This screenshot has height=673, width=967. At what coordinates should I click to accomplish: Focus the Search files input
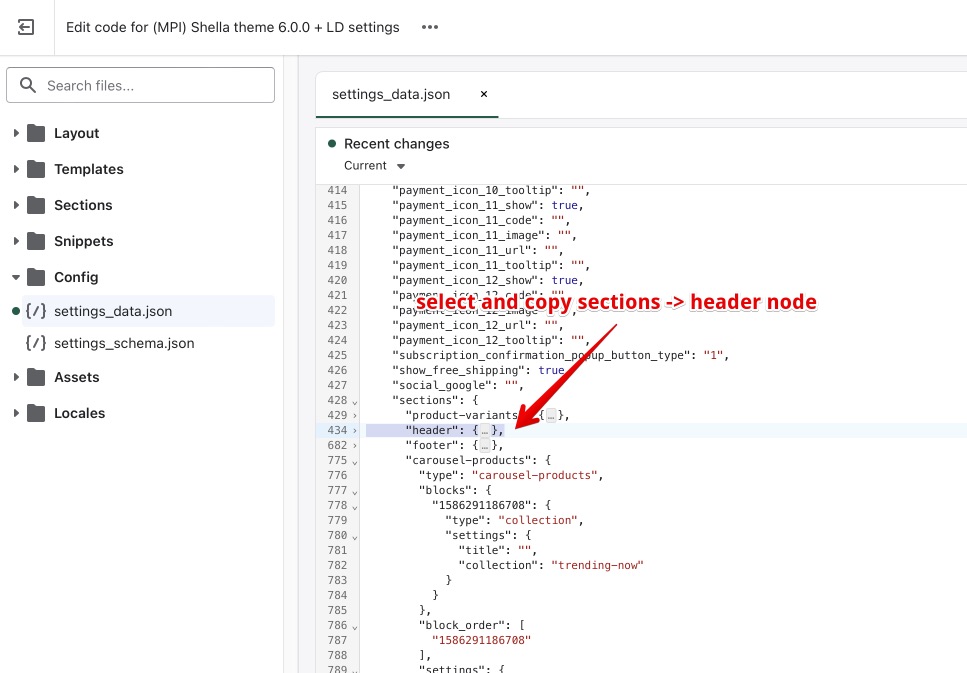[x=141, y=85]
